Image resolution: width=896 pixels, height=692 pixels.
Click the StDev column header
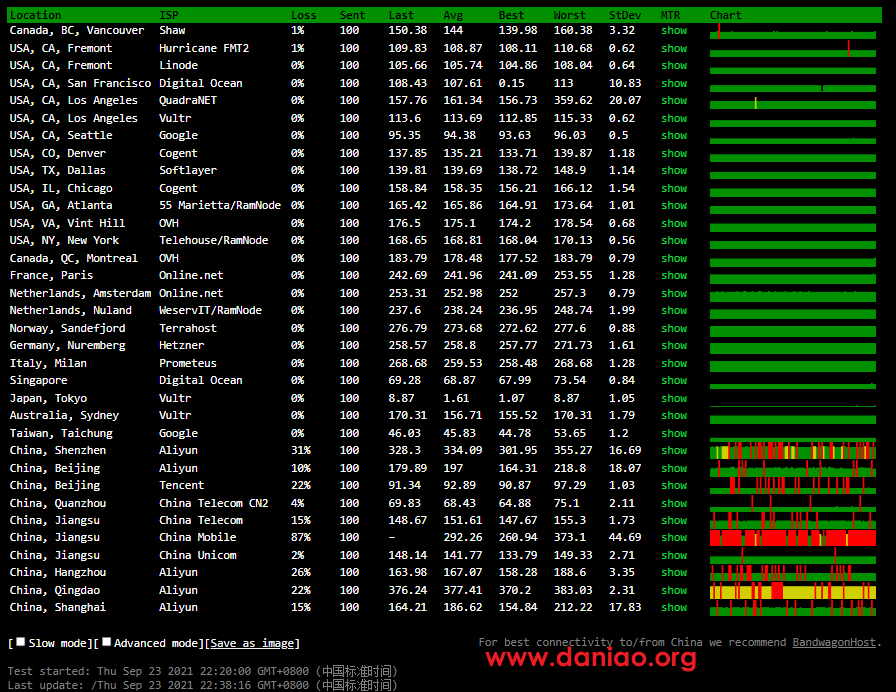tap(625, 15)
